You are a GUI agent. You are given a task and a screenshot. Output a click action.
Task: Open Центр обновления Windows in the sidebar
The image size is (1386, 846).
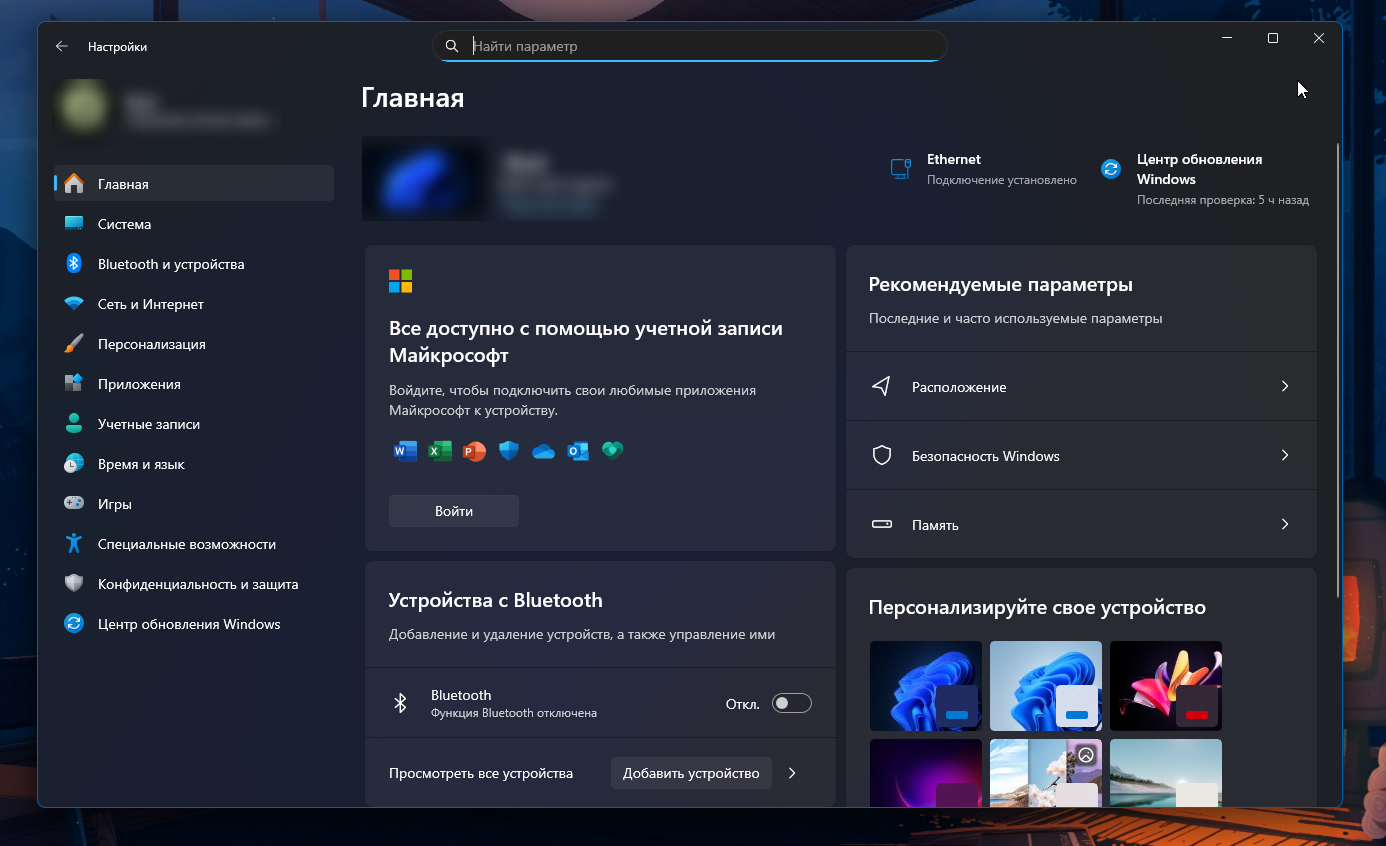(x=194, y=624)
